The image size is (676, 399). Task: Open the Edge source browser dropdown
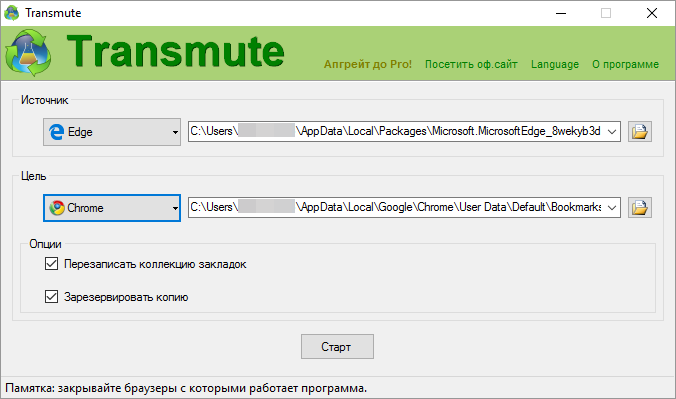point(112,132)
